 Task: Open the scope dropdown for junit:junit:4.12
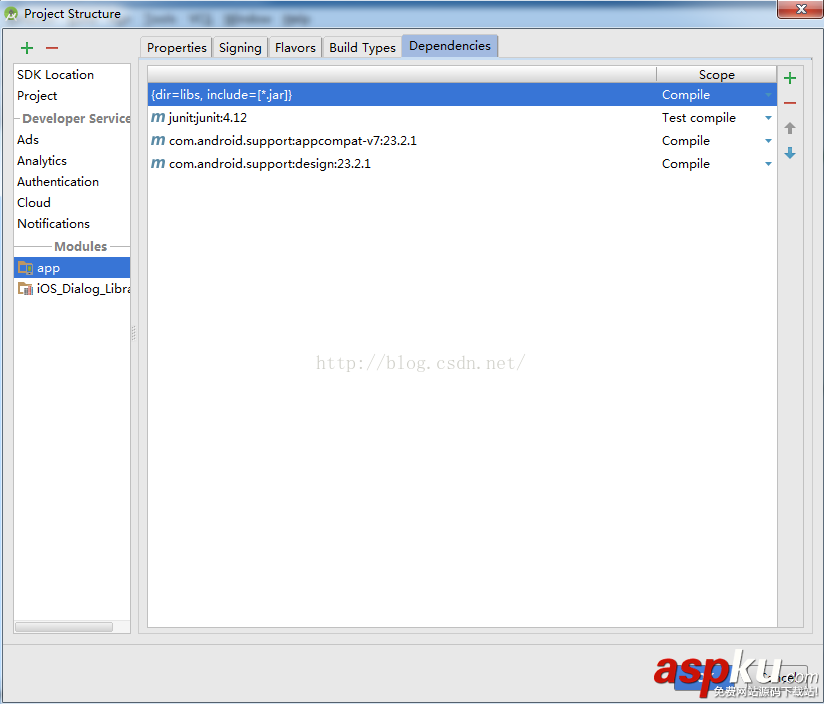click(767, 117)
